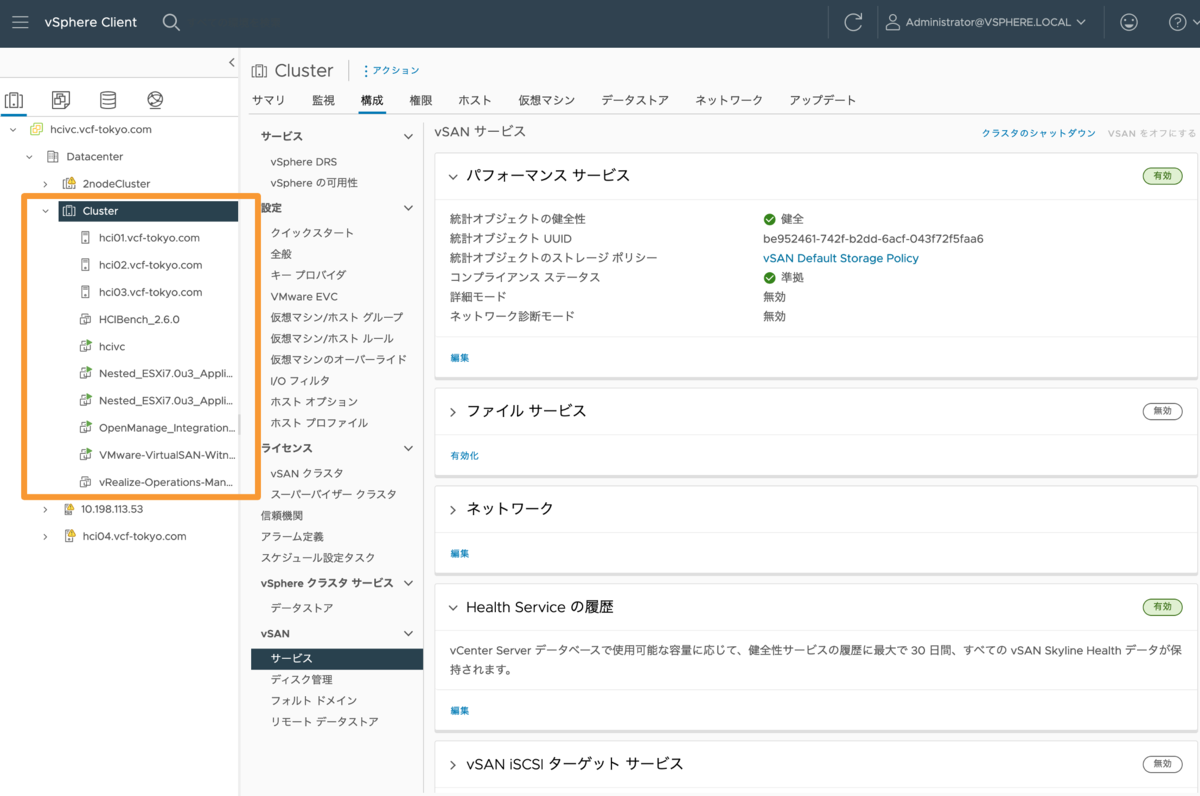Screen dimensions: 1200x796
Task: Click the HCIBench_2.6.0 VM icon
Action: tap(86, 319)
